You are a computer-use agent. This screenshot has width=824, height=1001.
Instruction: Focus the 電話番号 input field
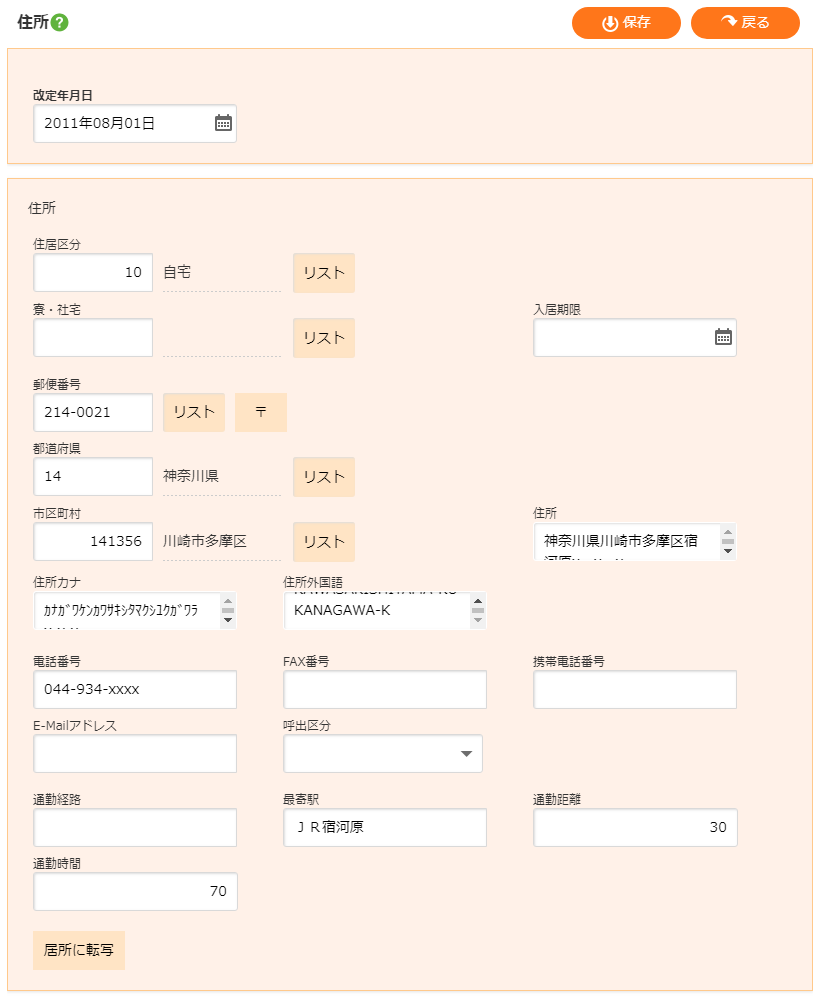coord(135,690)
